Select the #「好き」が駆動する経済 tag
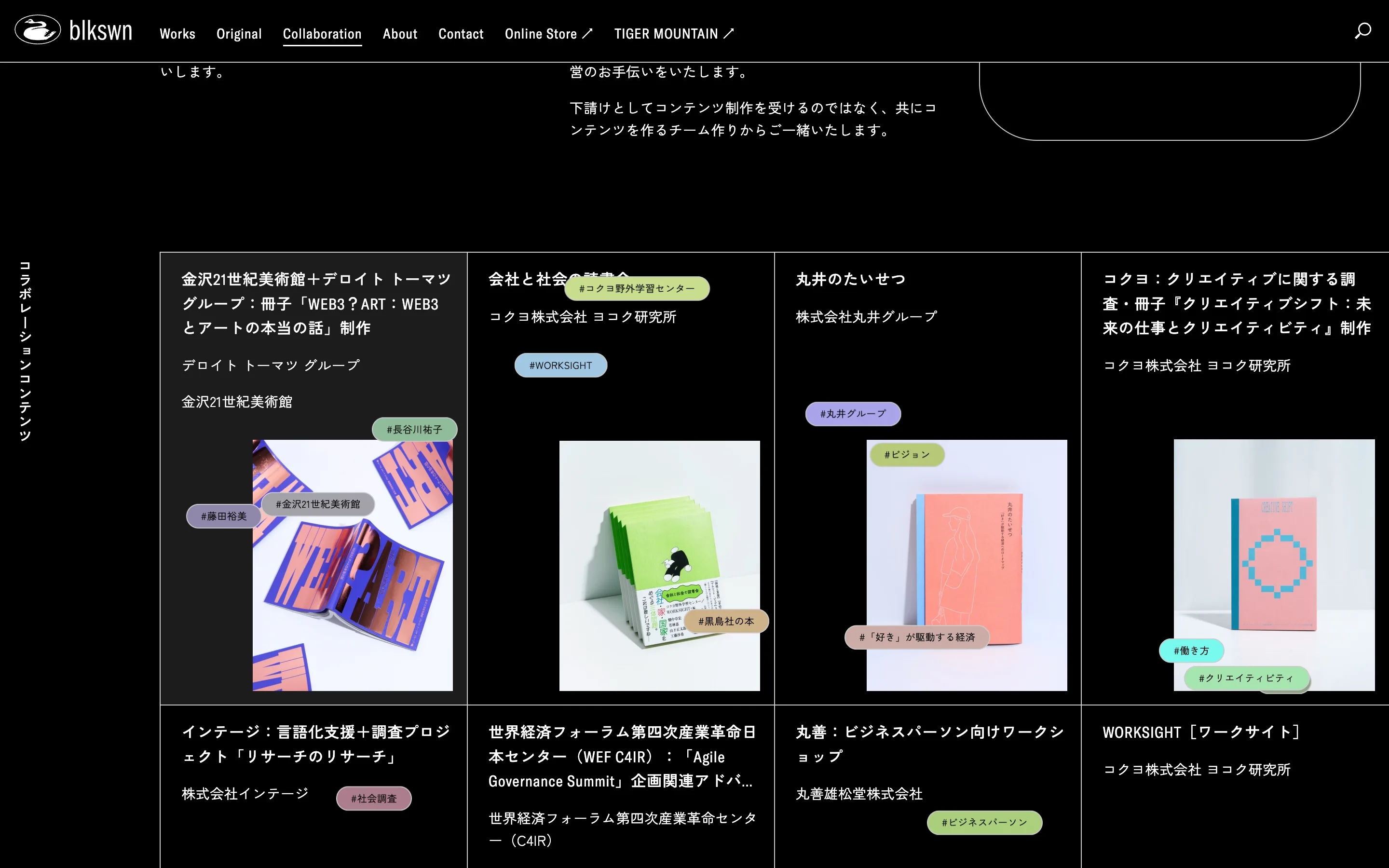The image size is (1389, 868). tap(917, 637)
